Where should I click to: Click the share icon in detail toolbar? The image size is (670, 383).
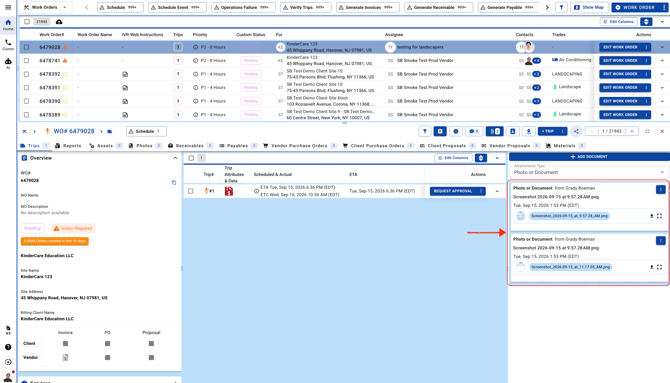(x=576, y=131)
